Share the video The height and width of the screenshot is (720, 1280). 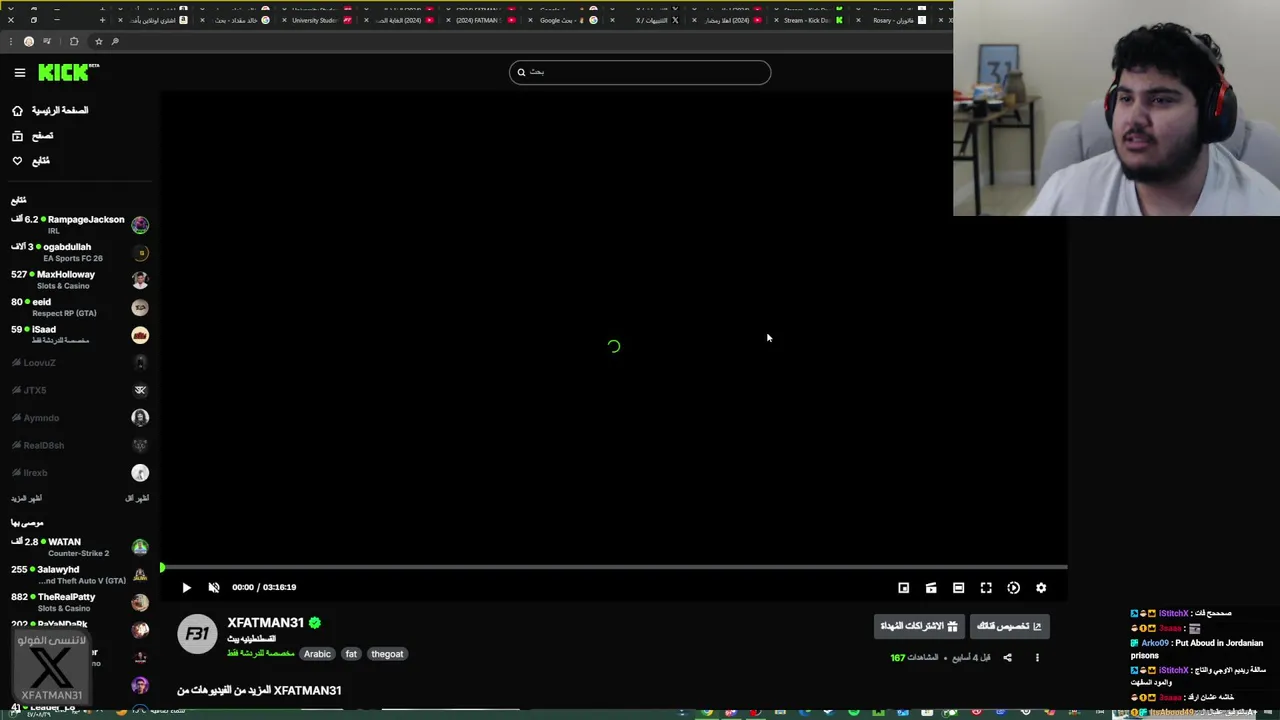(x=1007, y=658)
